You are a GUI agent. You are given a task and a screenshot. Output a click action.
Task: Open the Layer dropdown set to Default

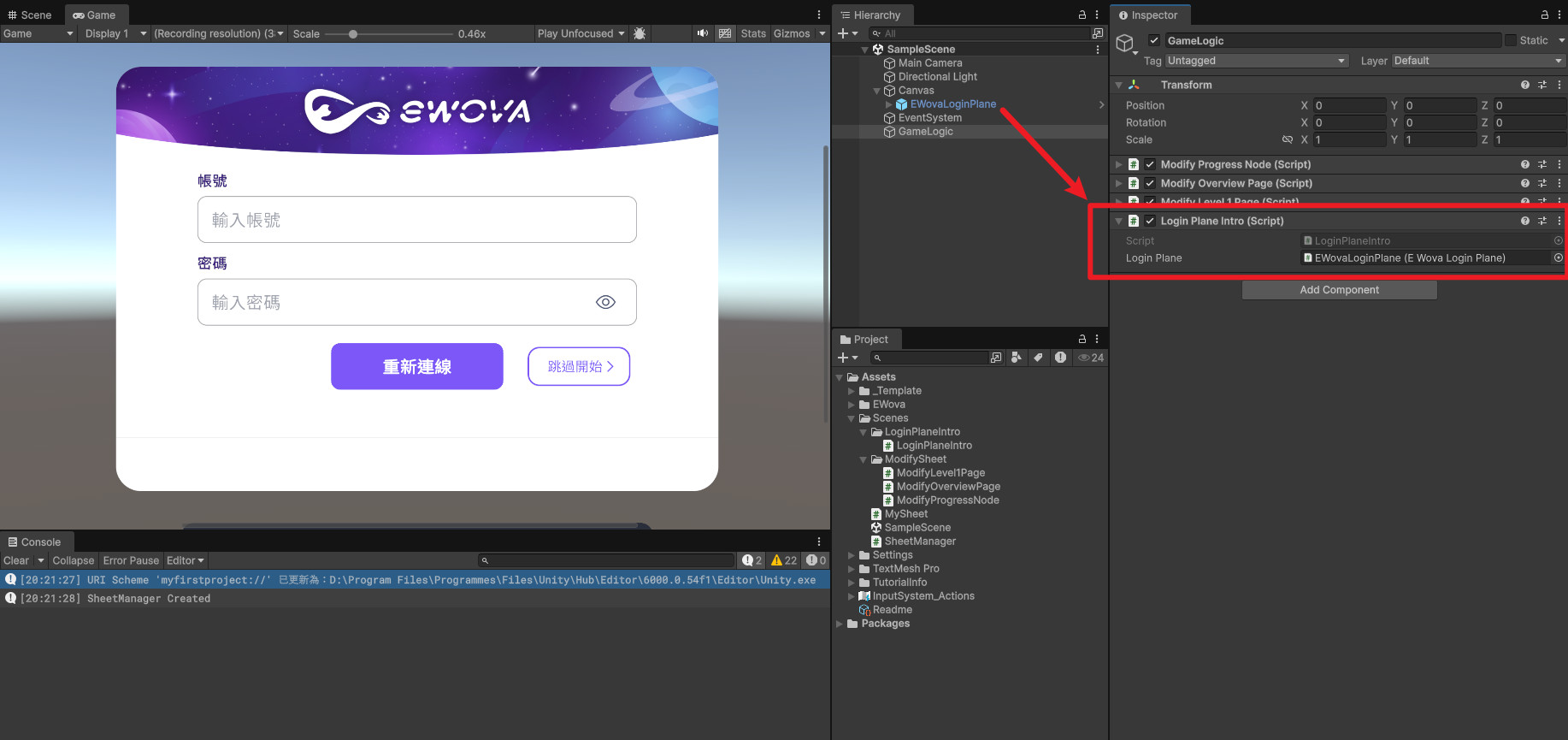[1478, 61]
